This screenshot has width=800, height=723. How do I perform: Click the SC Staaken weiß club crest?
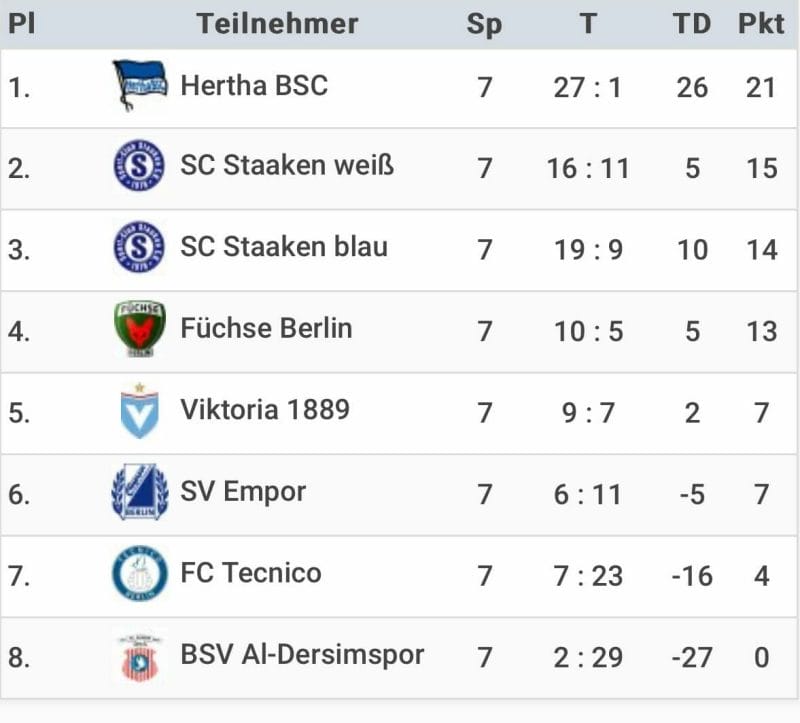tap(139, 165)
